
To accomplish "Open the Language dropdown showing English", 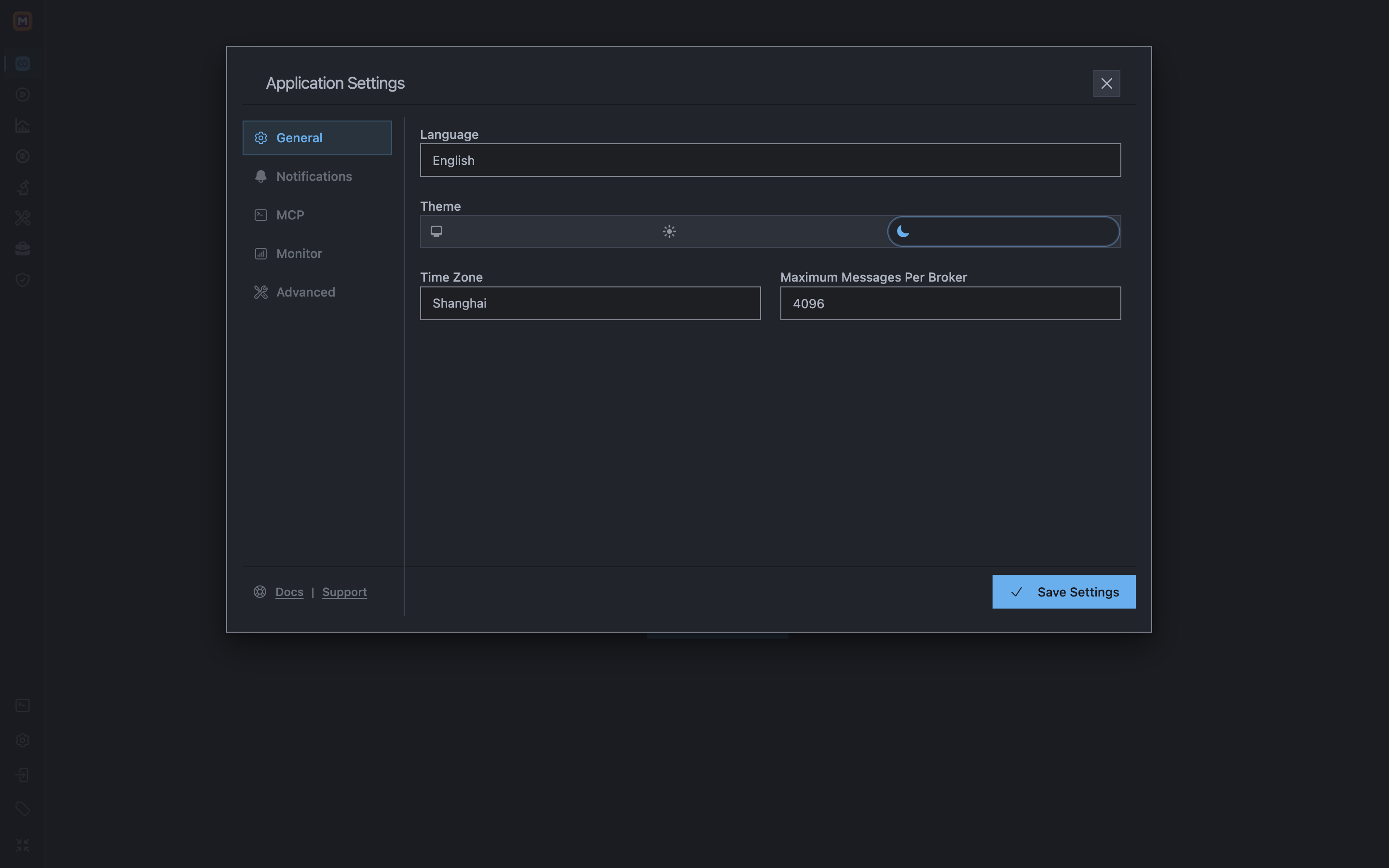I will [770, 160].
